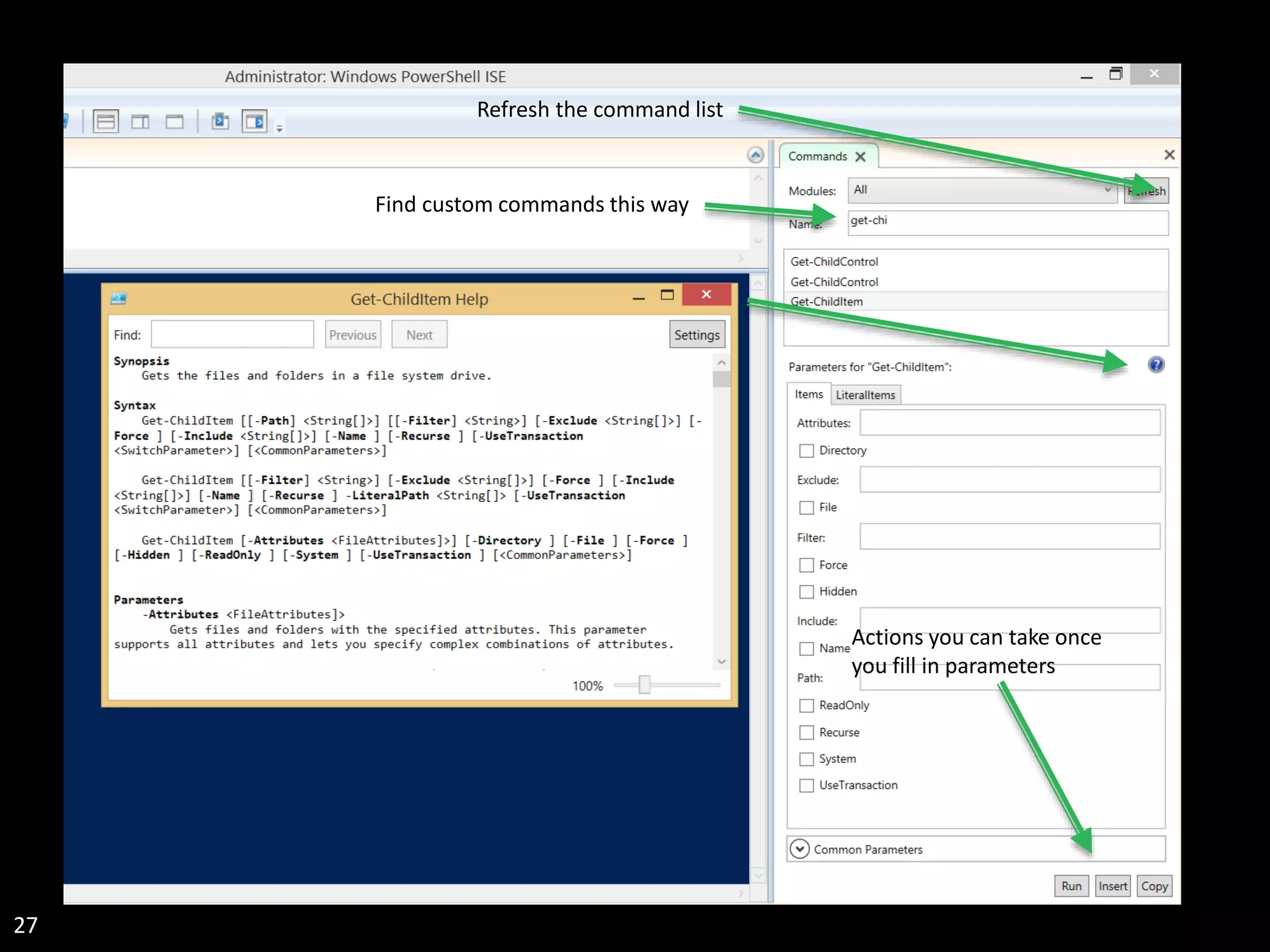Viewport: 1270px width, 952px height.
Task: Enable the Directory checkbox
Action: (806, 451)
